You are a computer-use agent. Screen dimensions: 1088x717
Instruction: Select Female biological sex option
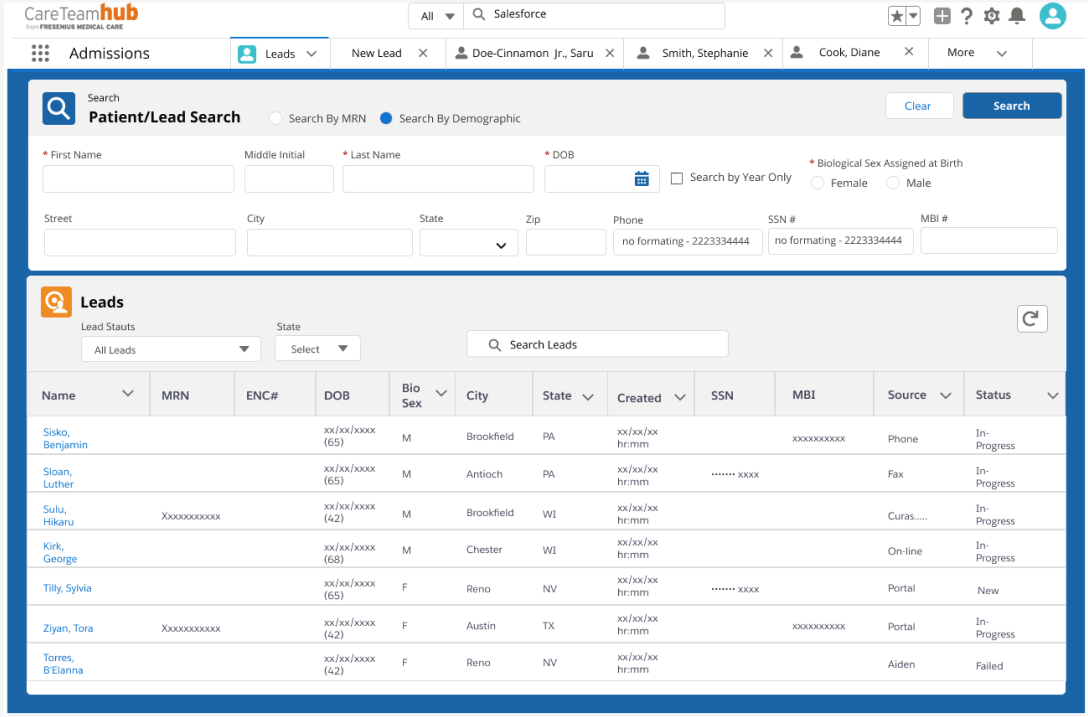pos(818,183)
